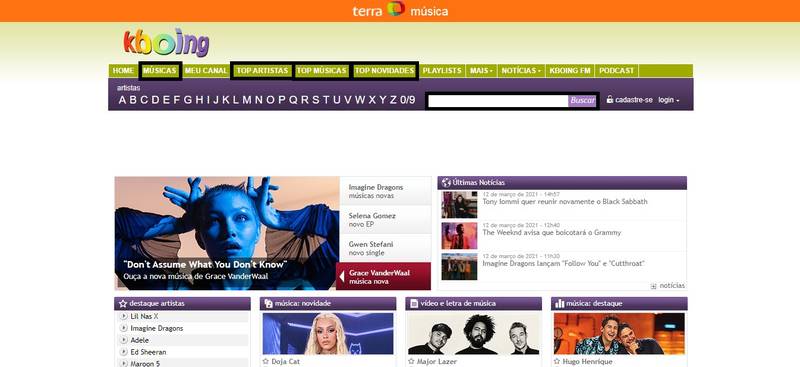Click play icon next to Adele
Image resolution: width=800 pixels, height=367 pixels.
coord(123,340)
